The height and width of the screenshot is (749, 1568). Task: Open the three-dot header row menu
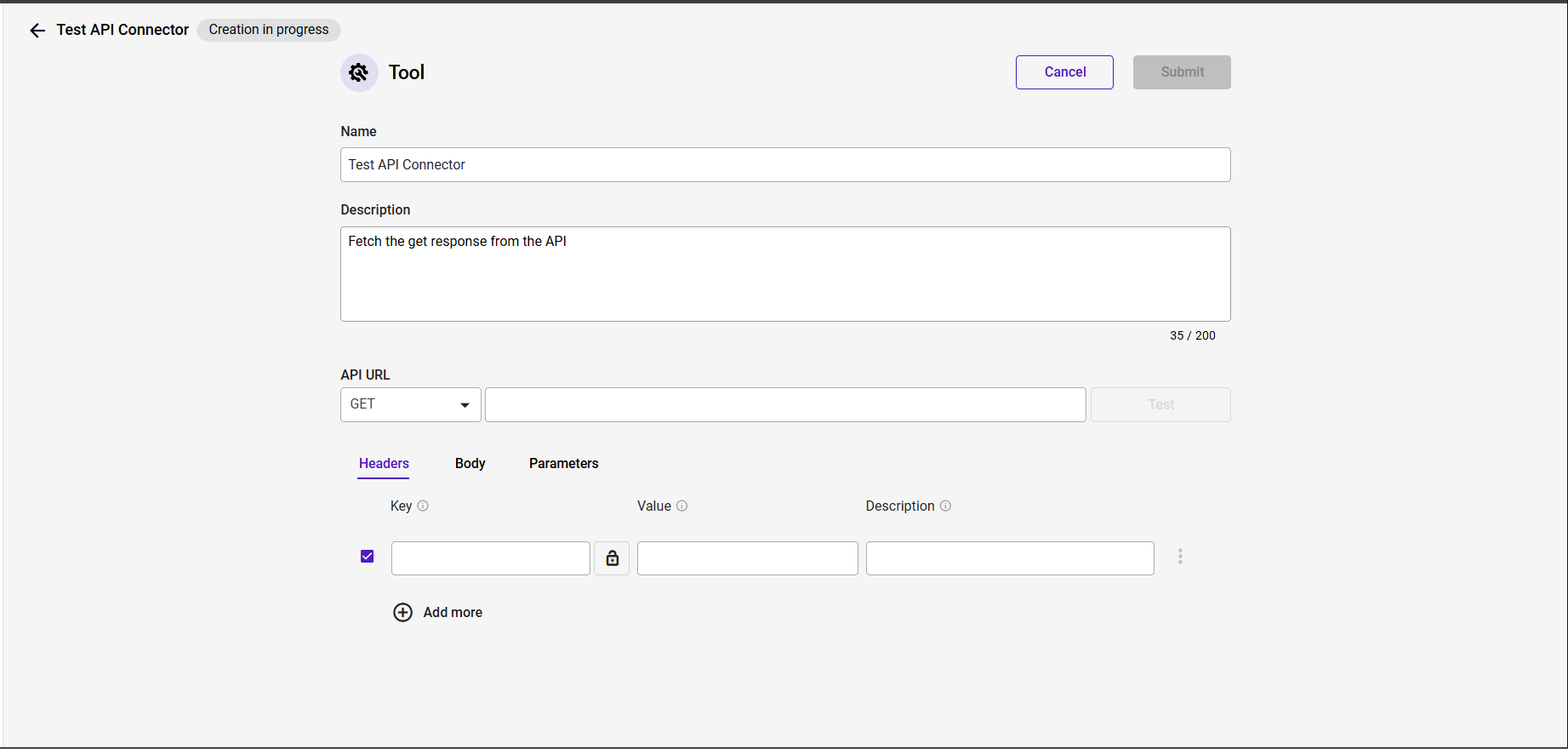point(1180,557)
